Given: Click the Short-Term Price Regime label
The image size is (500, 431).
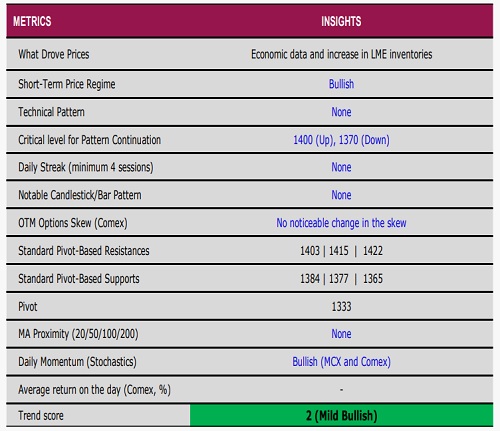Looking at the screenshot, I should coord(67,84).
